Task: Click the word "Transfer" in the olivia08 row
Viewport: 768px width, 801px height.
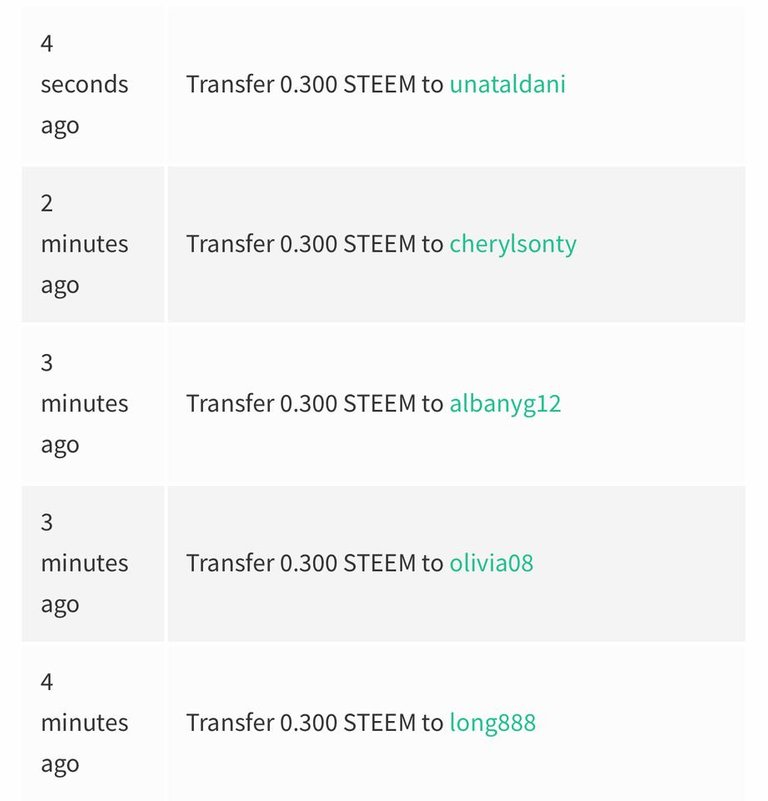Action: (229, 563)
